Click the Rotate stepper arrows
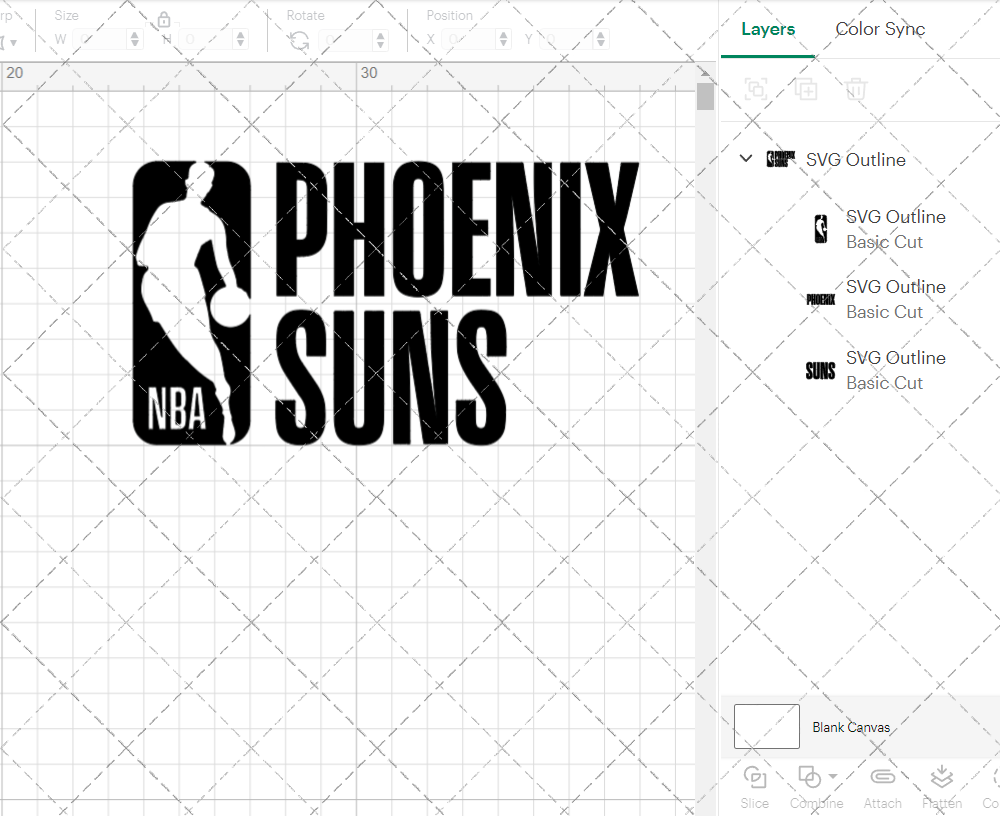This screenshot has width=1000, height=816. coord(381,40)
